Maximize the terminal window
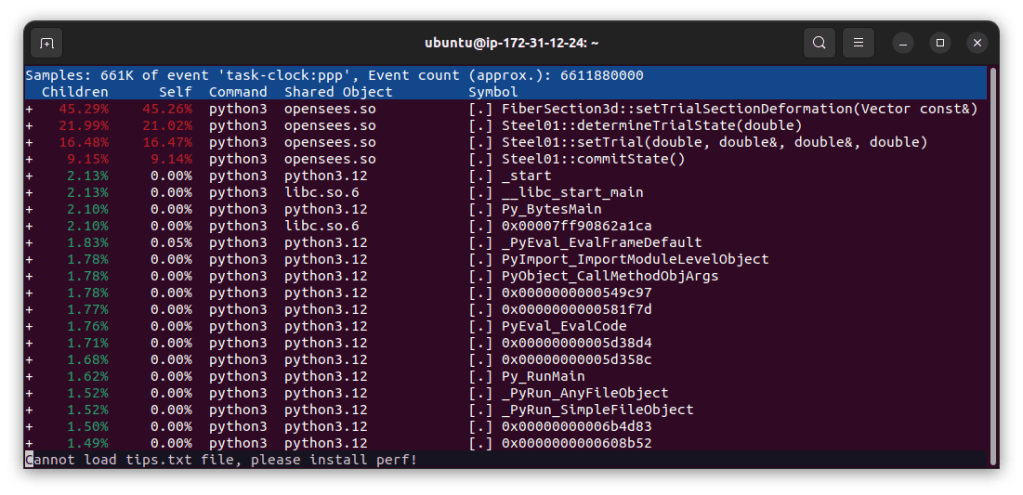Screen dimensions: 1023x495 click(940, 43)
